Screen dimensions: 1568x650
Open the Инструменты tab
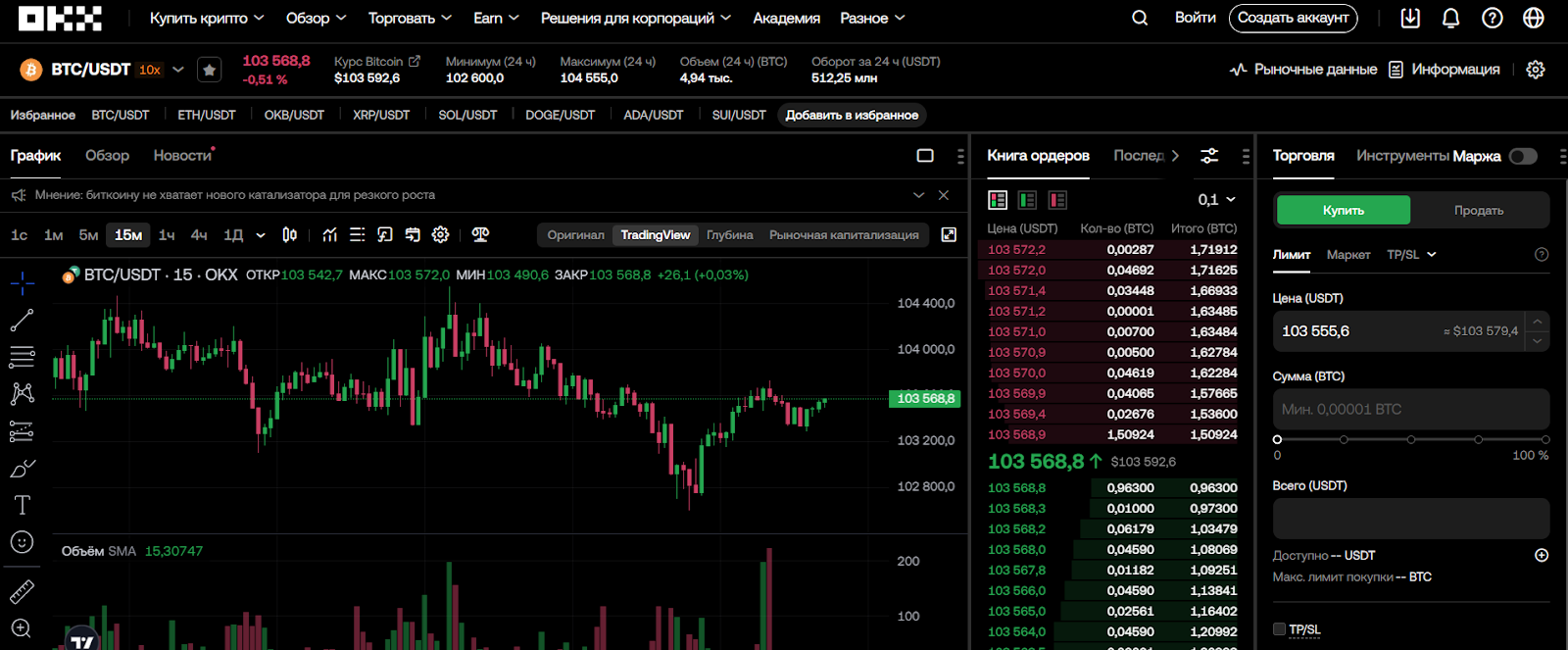(x=1402, y=156)
